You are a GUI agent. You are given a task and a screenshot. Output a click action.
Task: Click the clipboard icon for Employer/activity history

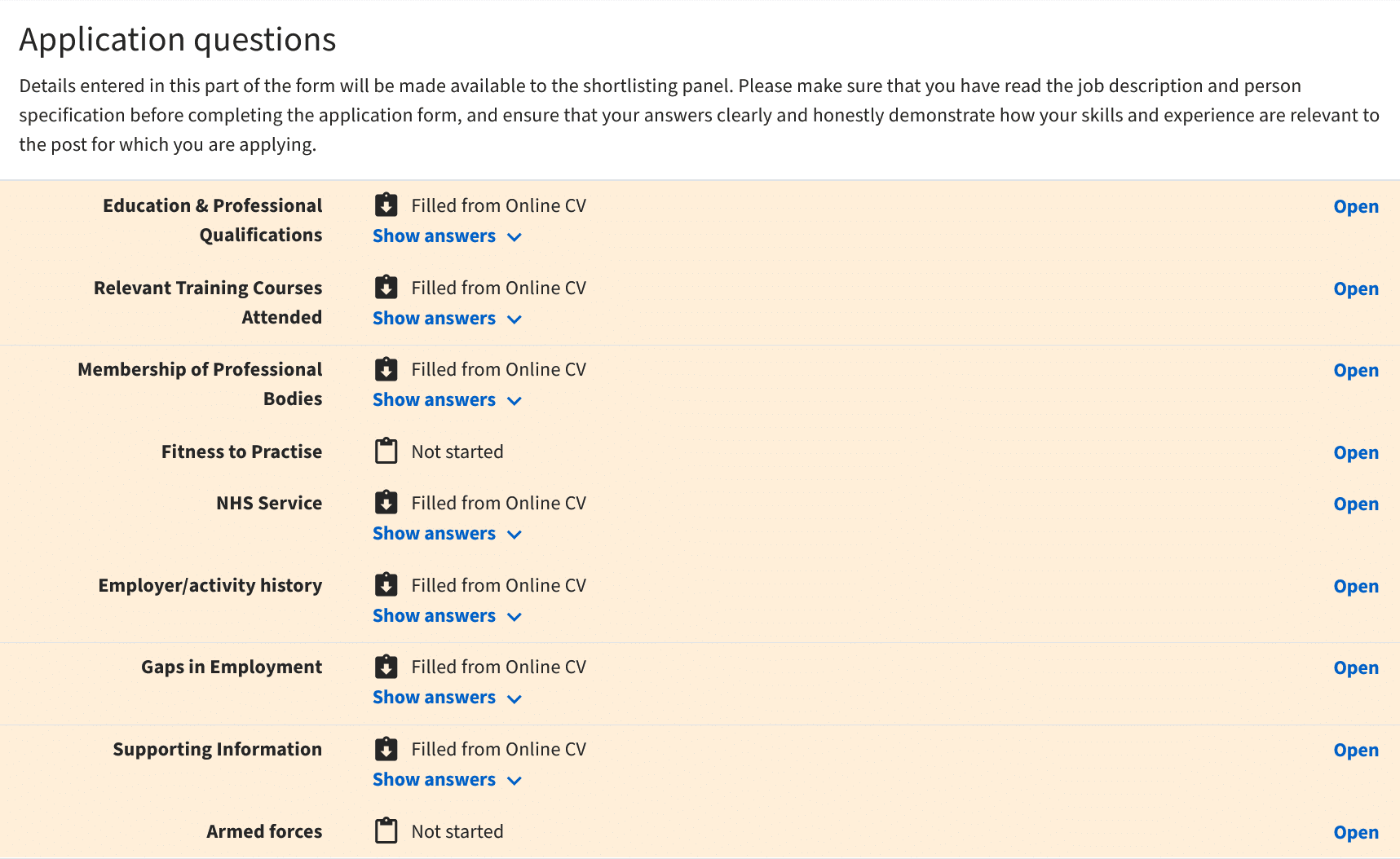[386, 584]
